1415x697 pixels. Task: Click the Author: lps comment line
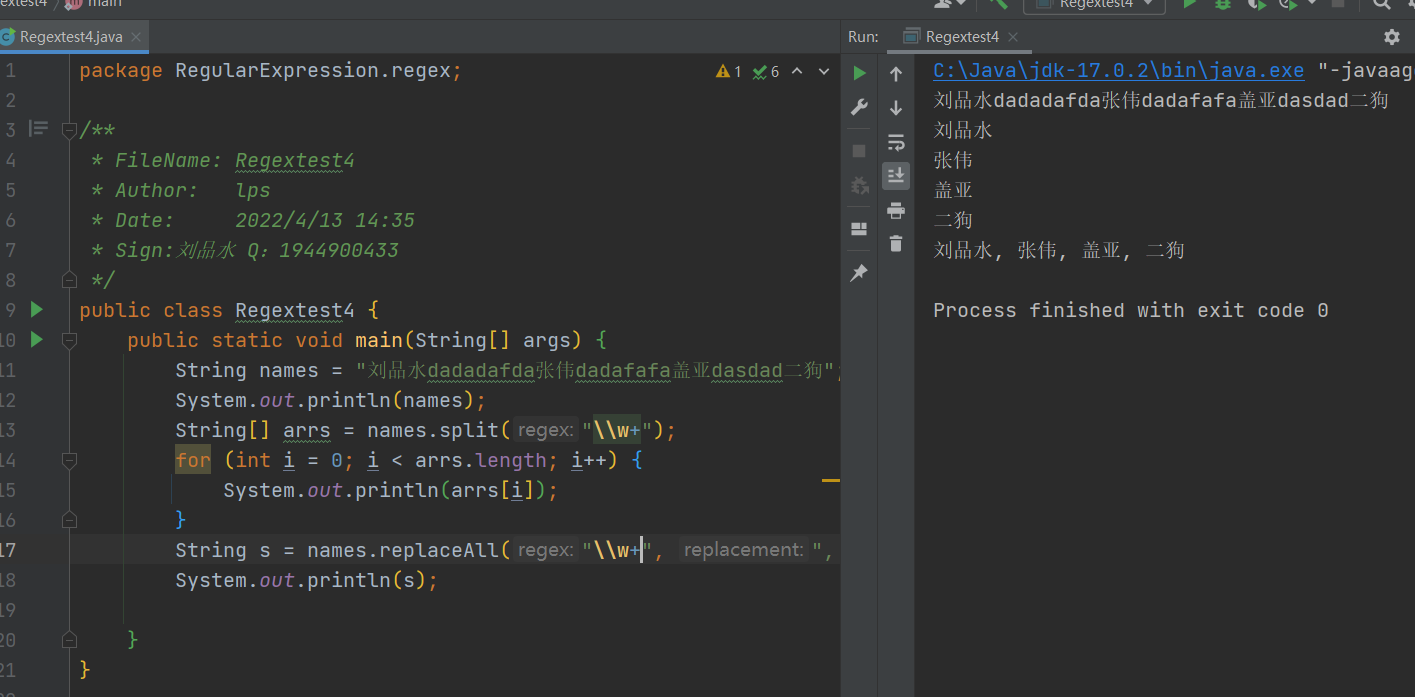click(181, 191)
